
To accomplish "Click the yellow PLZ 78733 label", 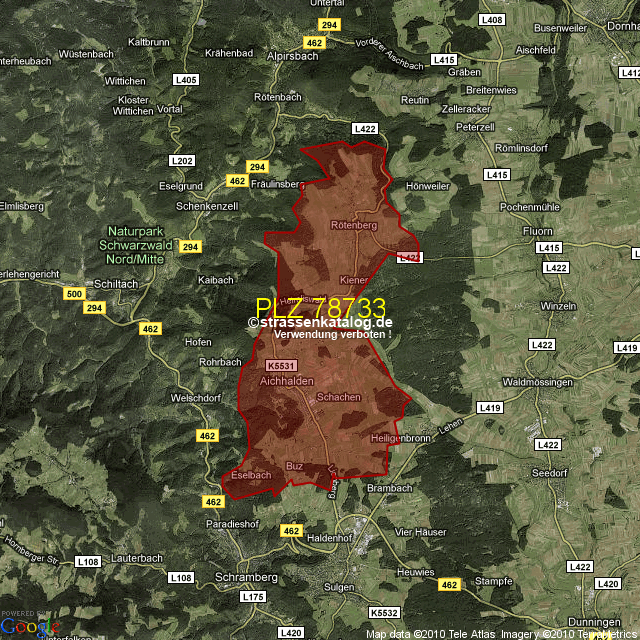I will click(320, 308).
